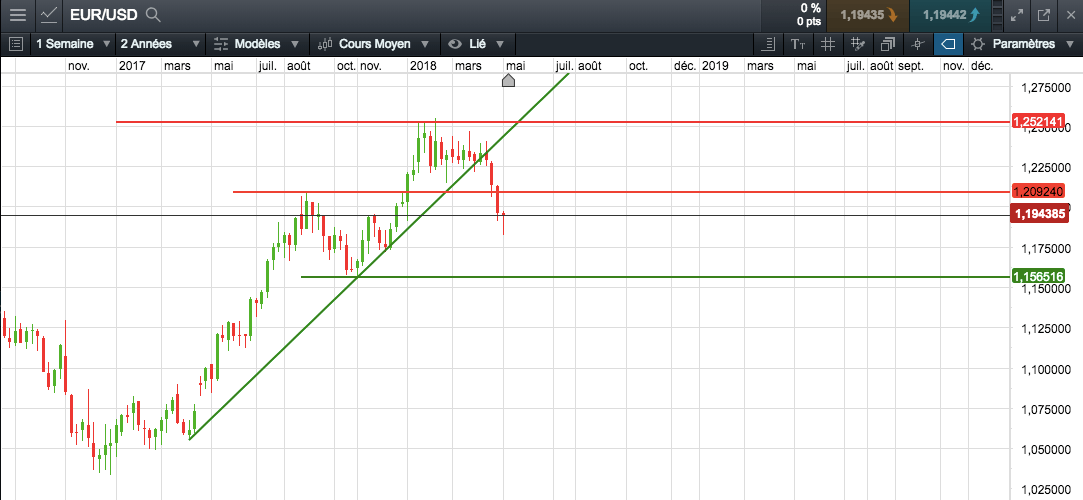The image size is (1083, 500).
Task: Click the grid lines icon
Action: pos(827,44)
